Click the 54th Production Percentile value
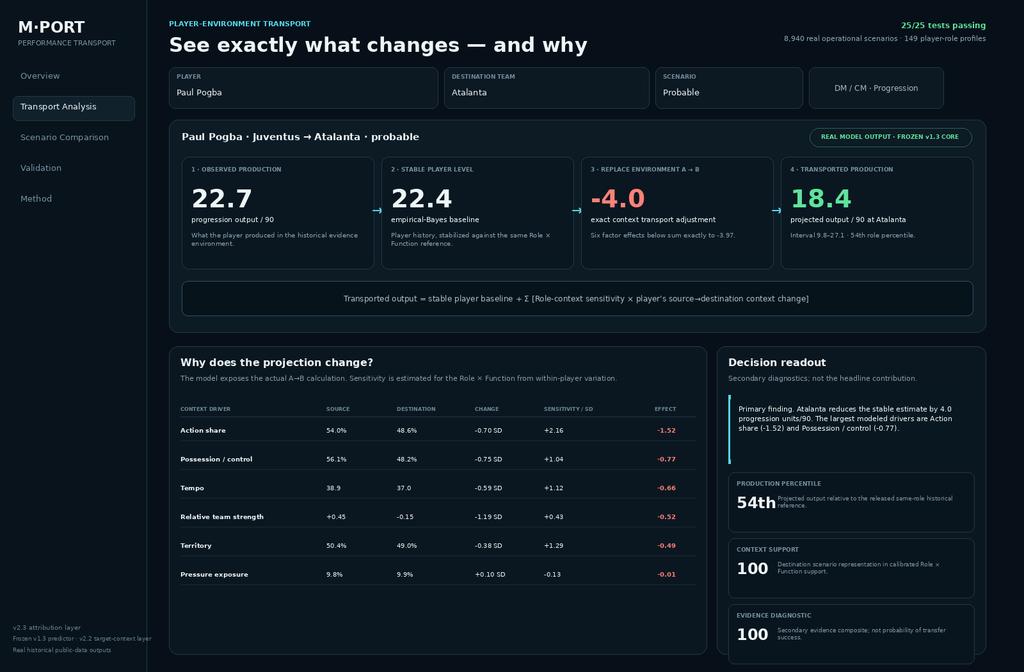The width and height of the screenshot is (1024, 672). tap(756, 503)
